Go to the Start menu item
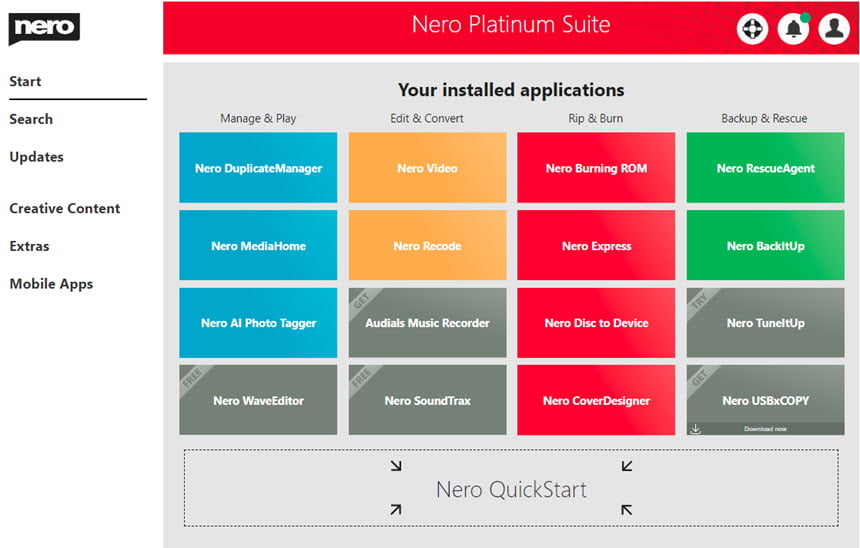The height and width of the screenshot is (548, 860). click(x=25, y=82)
